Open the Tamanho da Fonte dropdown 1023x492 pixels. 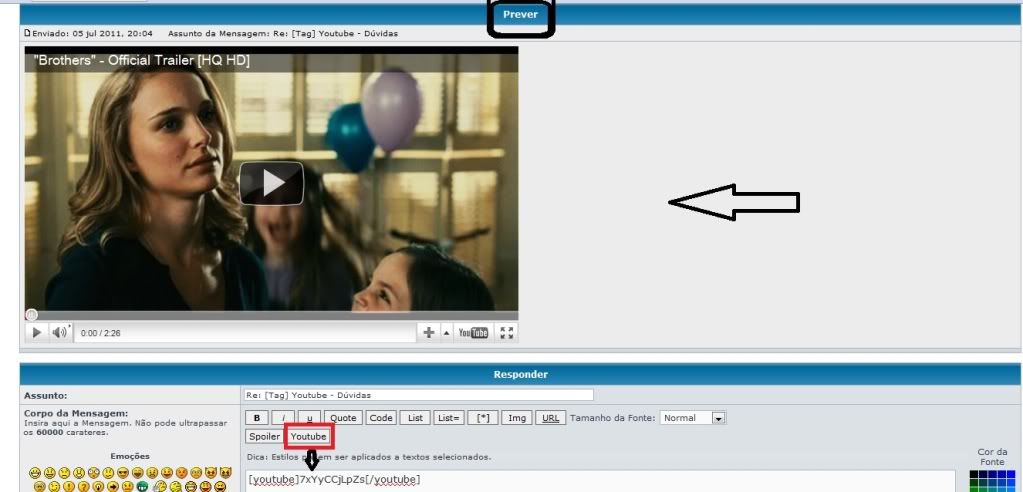click(693, 418)
